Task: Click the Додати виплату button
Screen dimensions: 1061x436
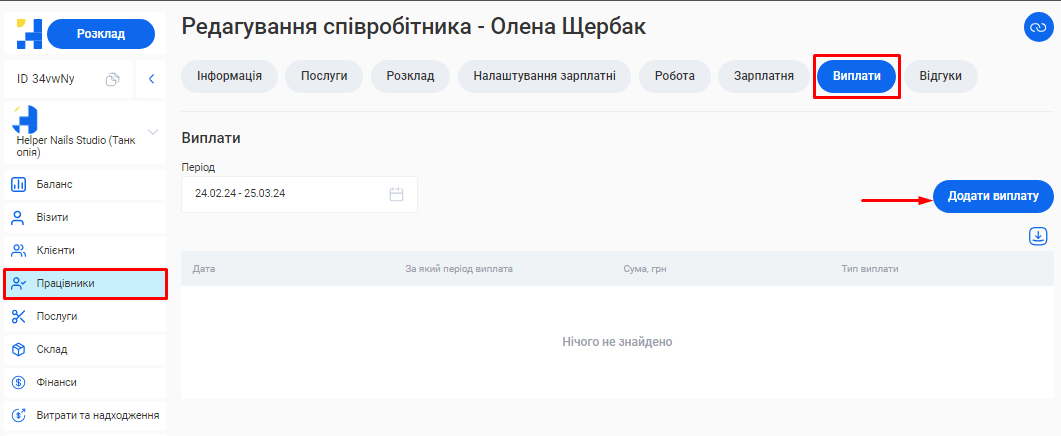Action: tap(993, 197)
